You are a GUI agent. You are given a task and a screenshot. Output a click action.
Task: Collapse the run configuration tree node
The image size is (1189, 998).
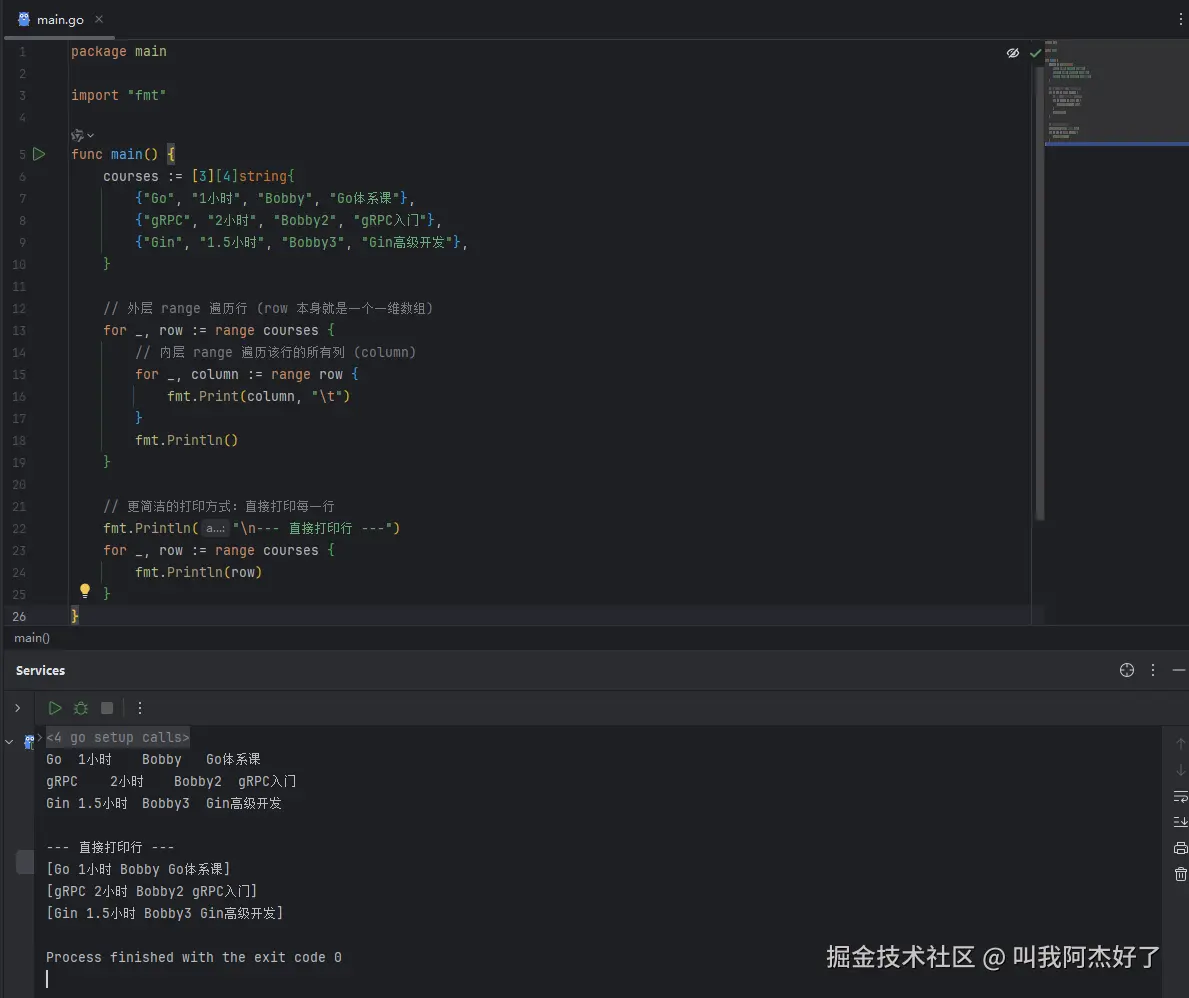pyautogui.click(x=9, y=742)
